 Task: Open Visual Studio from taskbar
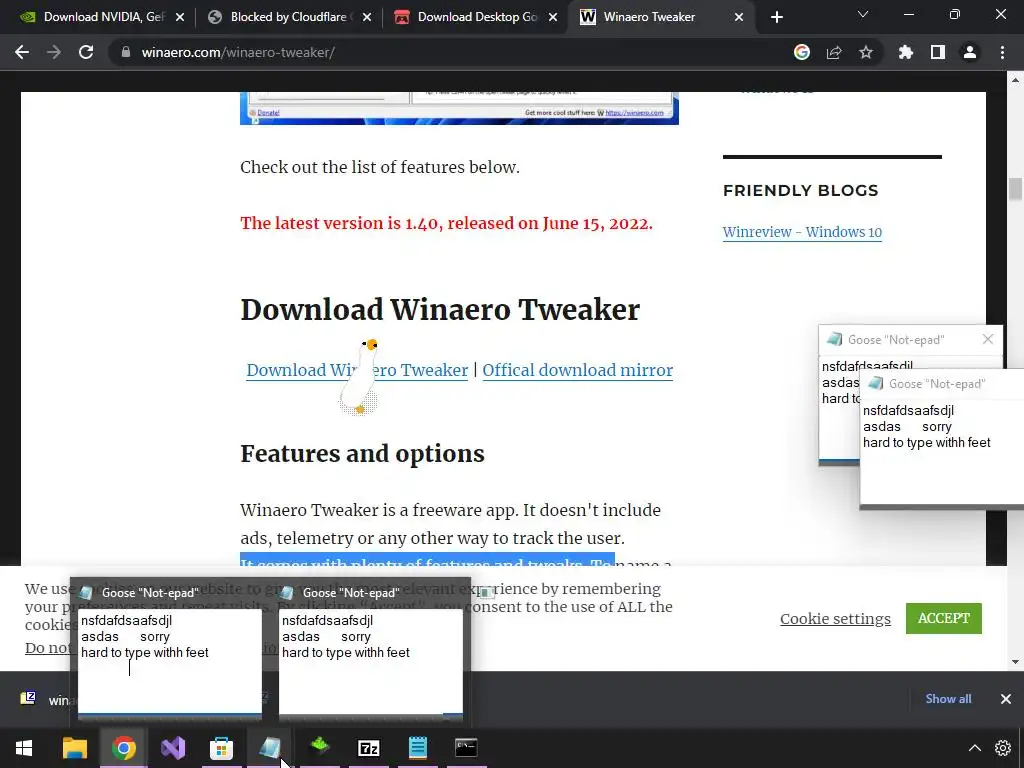coord(172,748)
